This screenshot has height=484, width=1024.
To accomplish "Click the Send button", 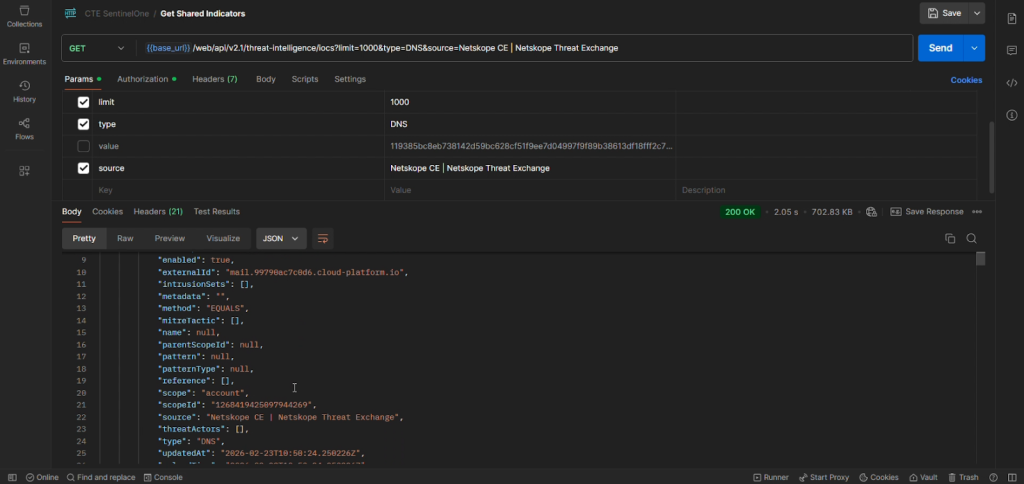I will (x=940, y=48).
